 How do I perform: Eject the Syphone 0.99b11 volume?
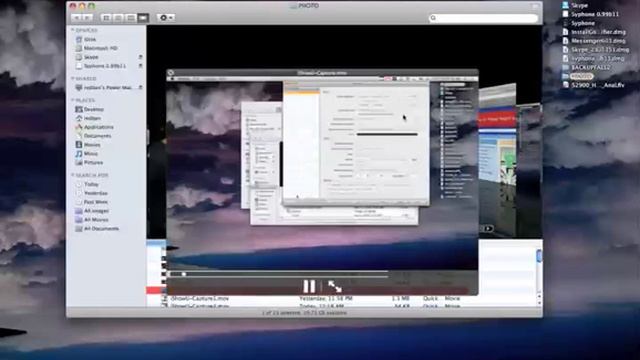tap(140, 66)
